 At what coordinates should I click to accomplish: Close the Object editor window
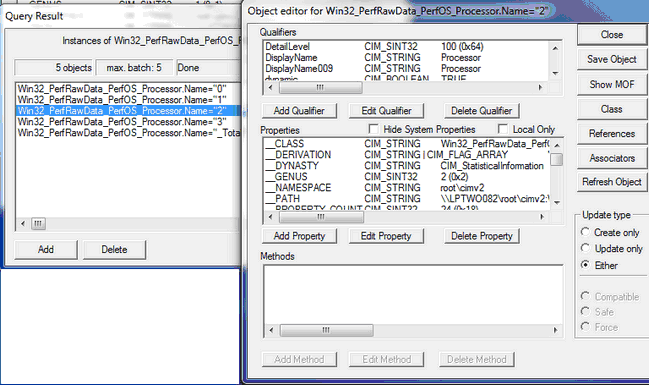612,35
